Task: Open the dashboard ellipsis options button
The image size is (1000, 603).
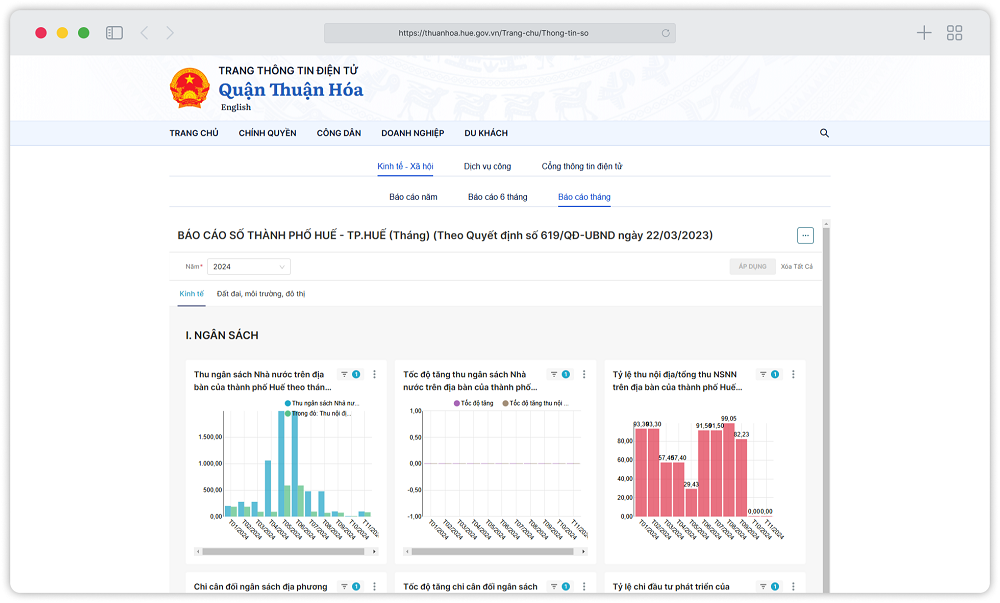Action: [805, 235]
